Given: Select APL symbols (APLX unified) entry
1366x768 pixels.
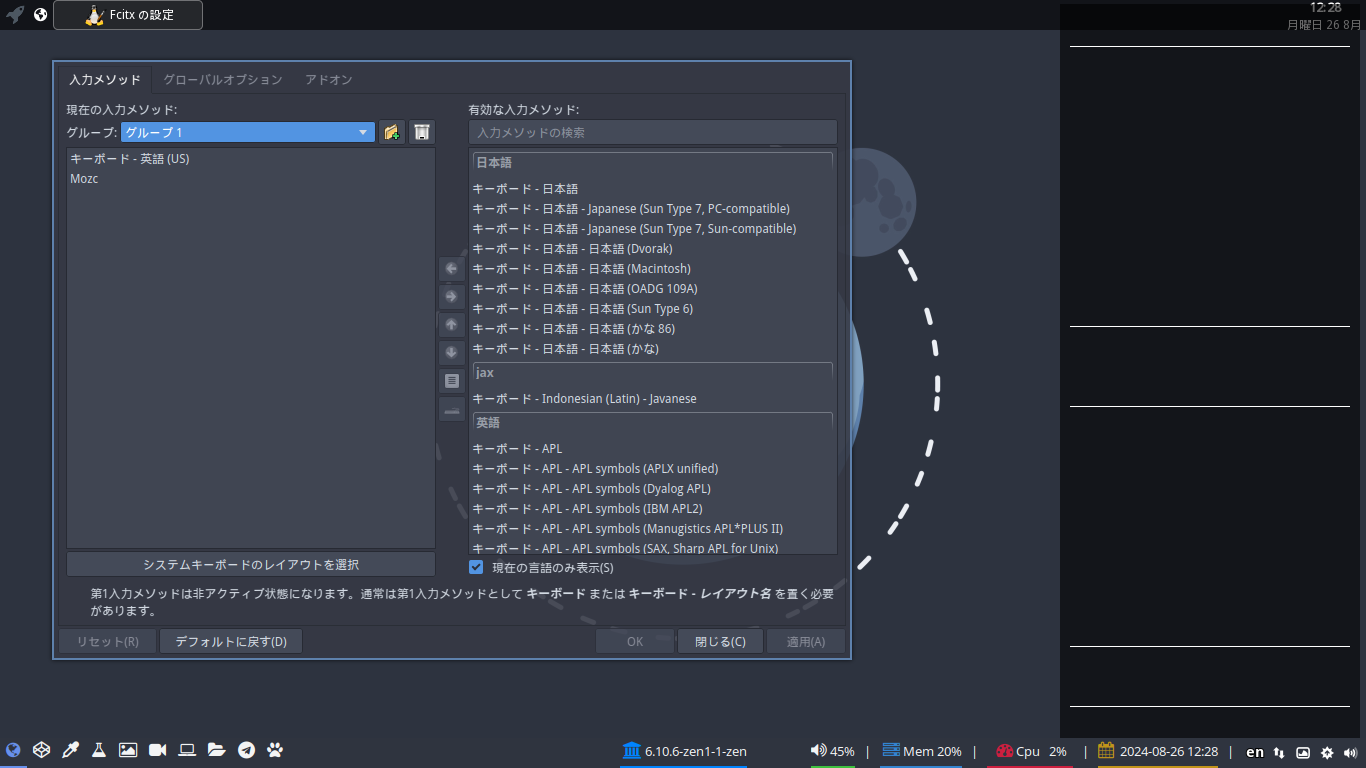Looking at the screenshot, I should (x=652, y=468).
